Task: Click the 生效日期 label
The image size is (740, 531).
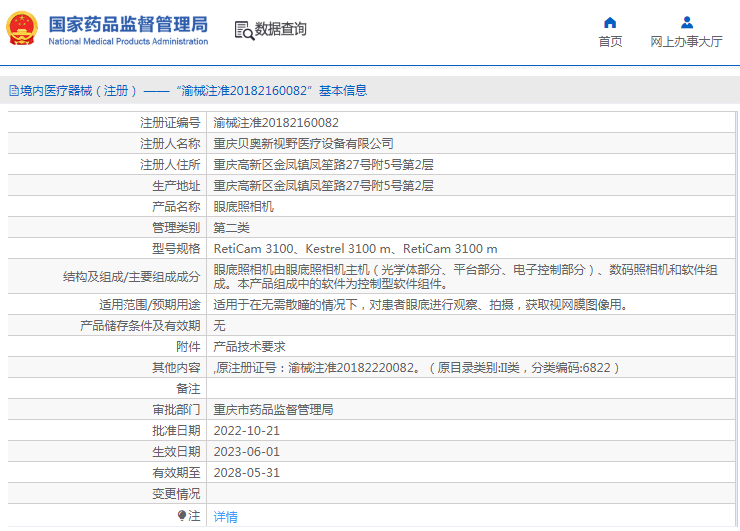Action: point(177,452)
